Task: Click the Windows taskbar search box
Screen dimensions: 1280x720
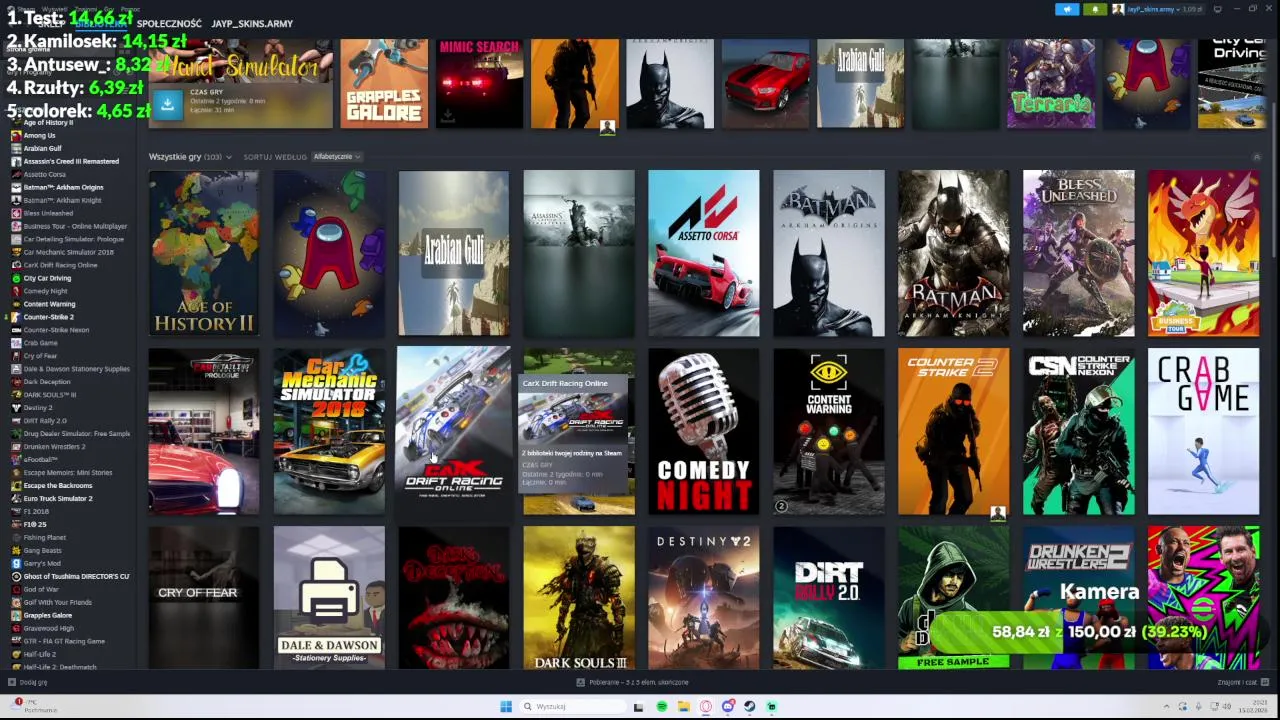Action: [x=571, y=706]
